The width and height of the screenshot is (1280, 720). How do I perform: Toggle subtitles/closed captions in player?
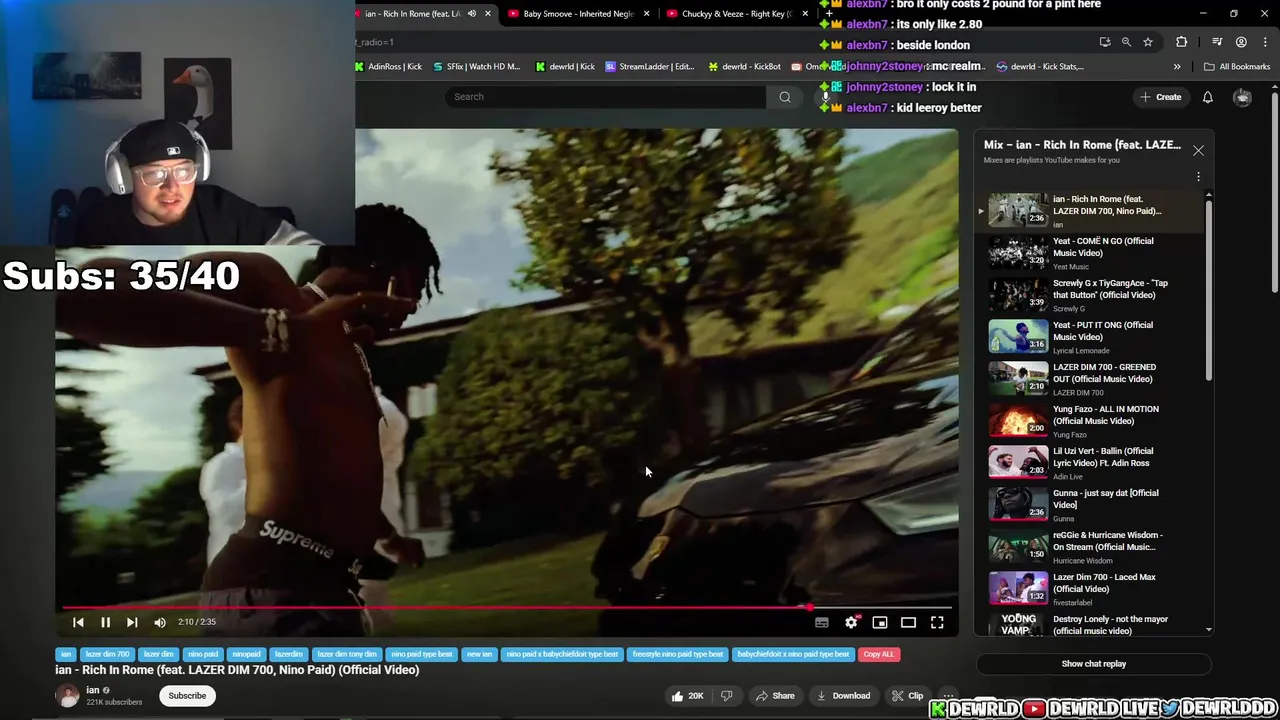click(x=822, y=622)
